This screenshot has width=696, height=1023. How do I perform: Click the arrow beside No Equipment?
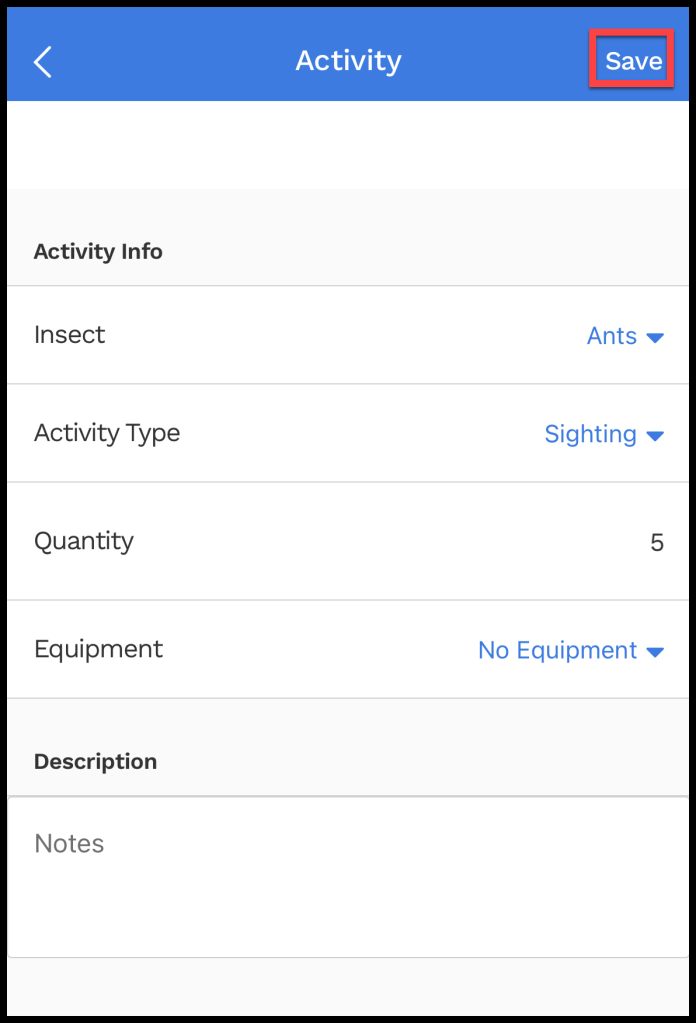pos(655,652)
